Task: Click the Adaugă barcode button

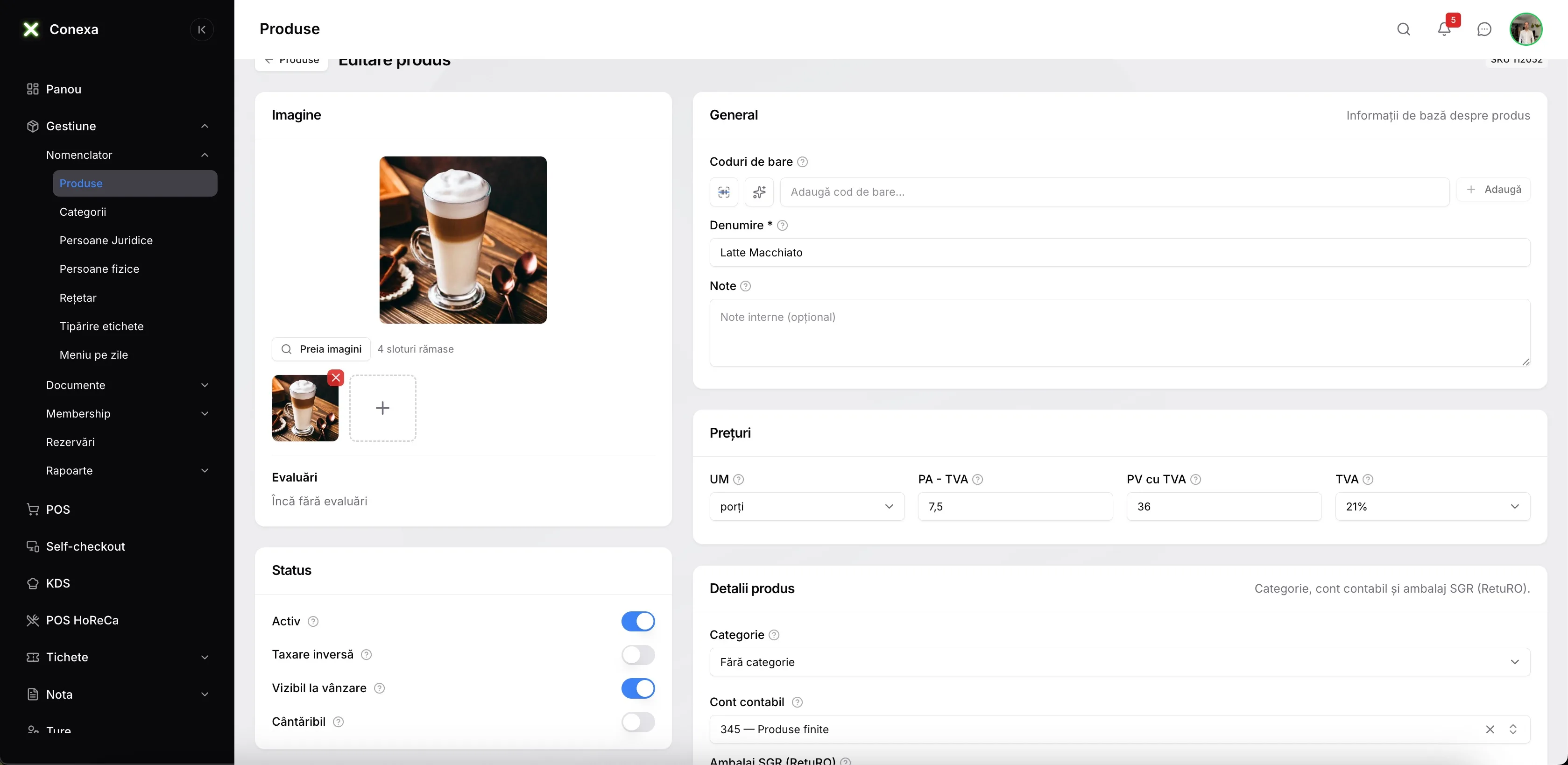Action: (1494, 190)
